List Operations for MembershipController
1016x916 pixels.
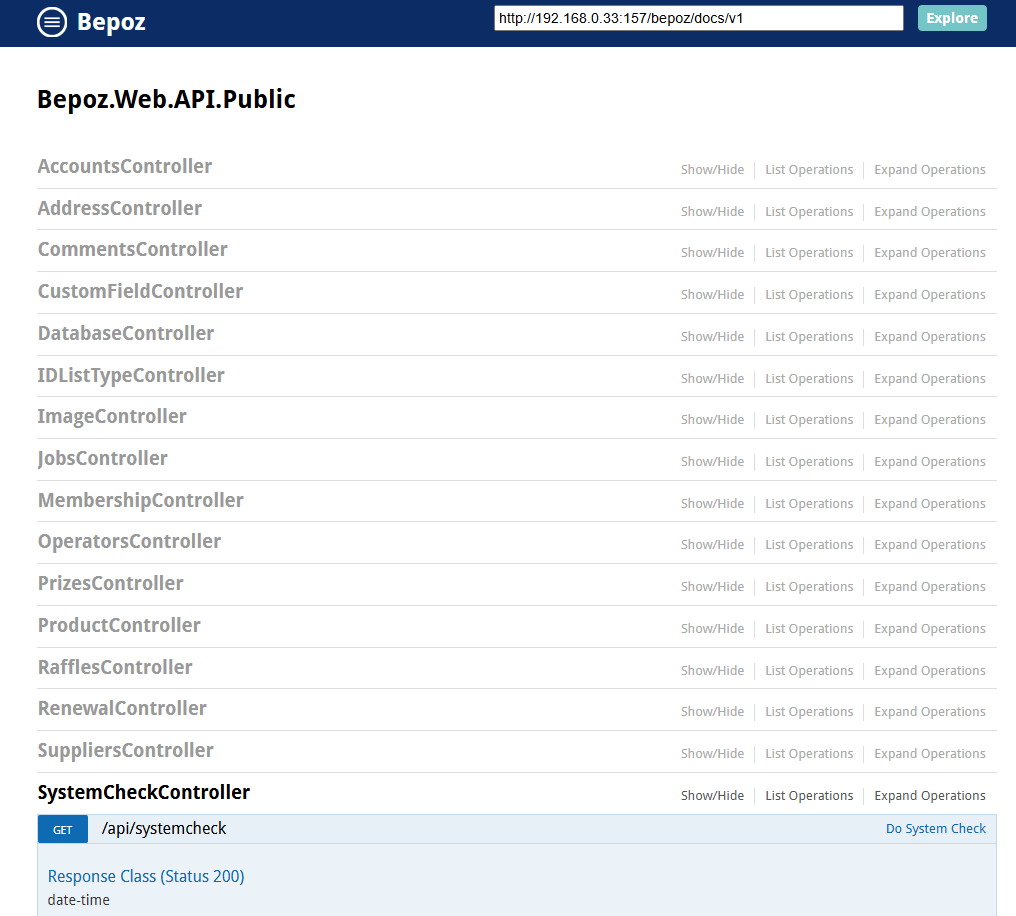[x=809, y=504]
